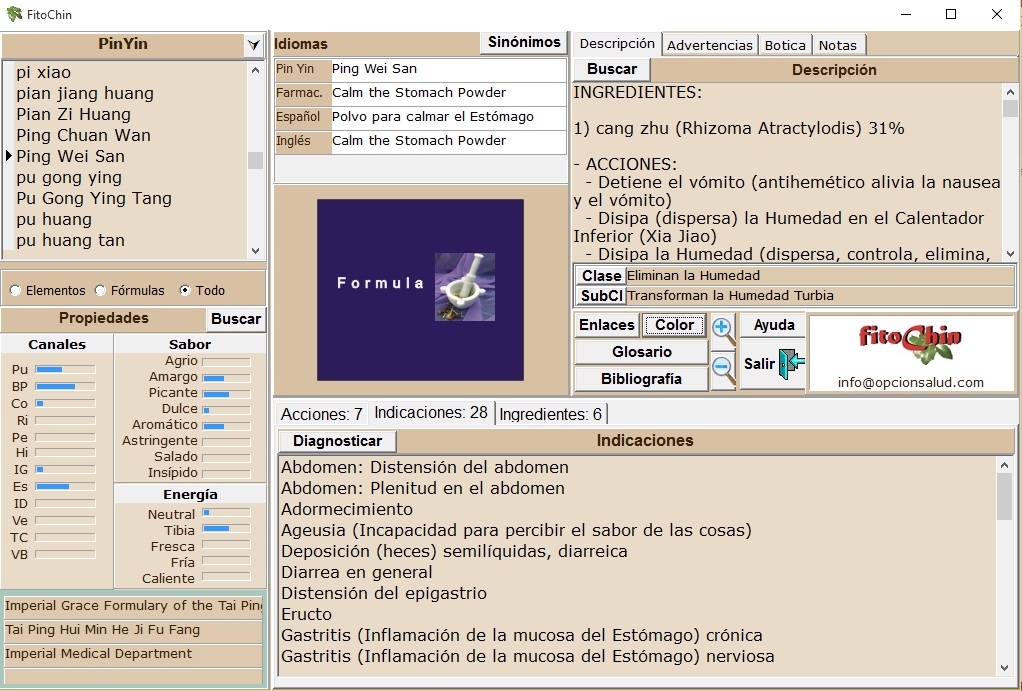Click the zoom out magnifier icon
This screenshot has height=691, width=1022.
pos(722,369)
